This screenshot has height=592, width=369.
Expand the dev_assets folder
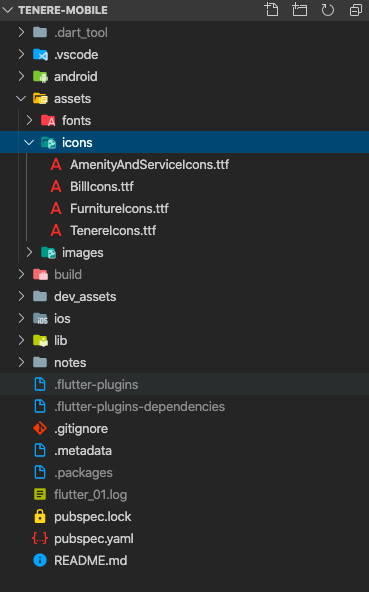click(x=184, y=297)
